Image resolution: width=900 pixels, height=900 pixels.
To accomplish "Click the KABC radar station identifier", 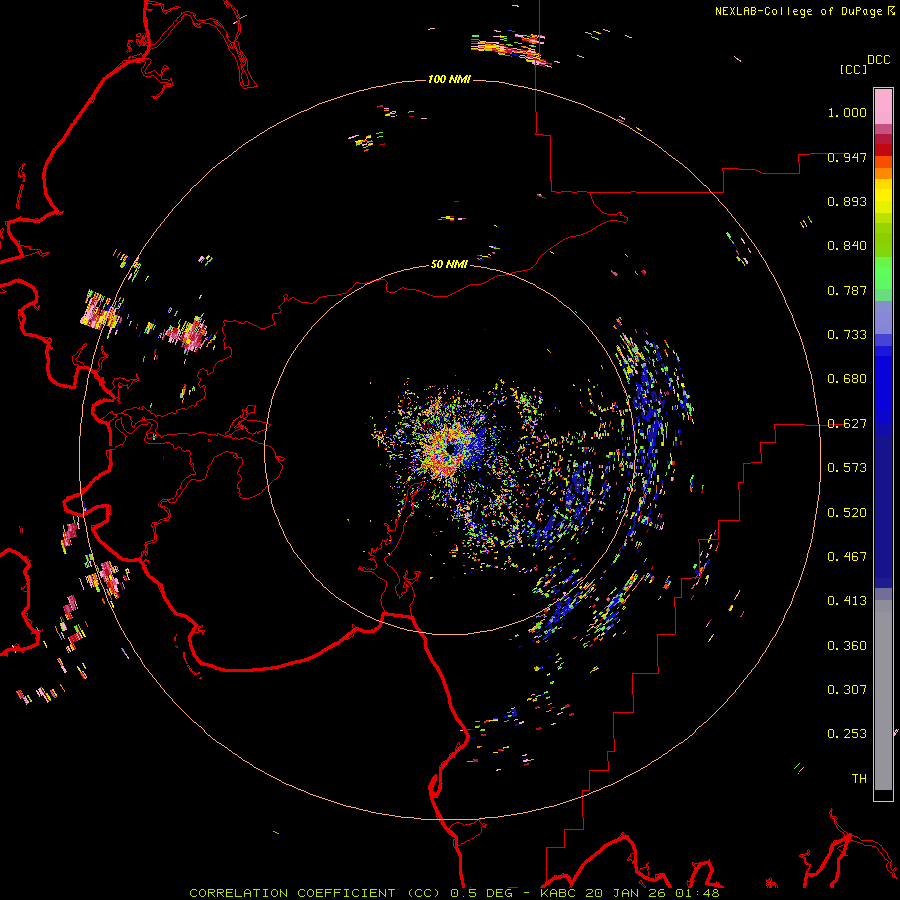I will (557, 893).
